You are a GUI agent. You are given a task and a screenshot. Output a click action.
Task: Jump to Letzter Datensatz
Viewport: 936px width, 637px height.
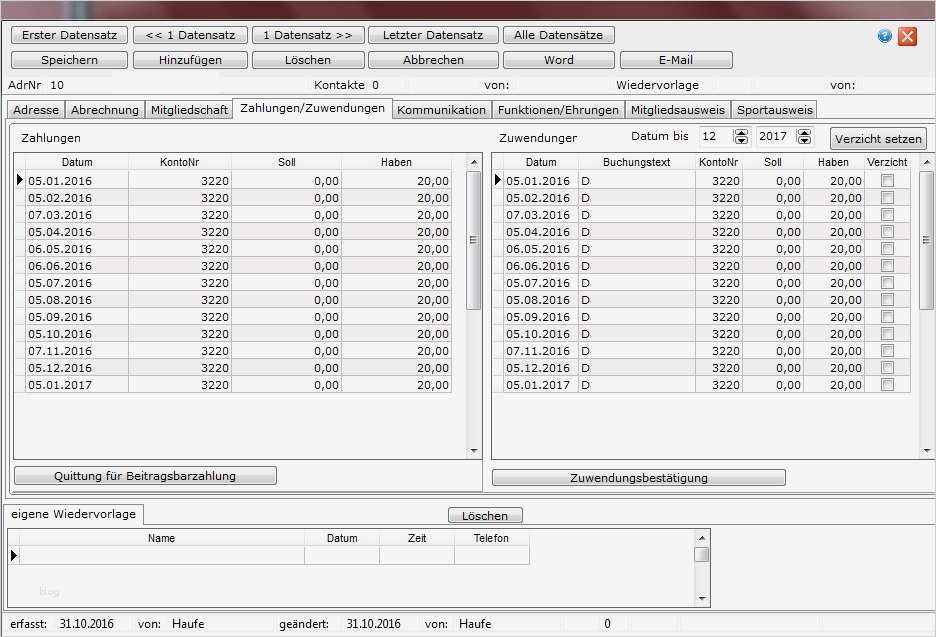(433, 35)
